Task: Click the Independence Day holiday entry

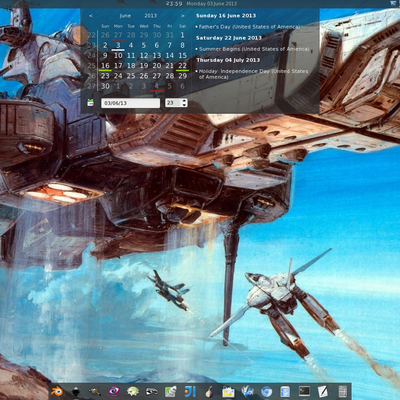Action: coord(252,74)
